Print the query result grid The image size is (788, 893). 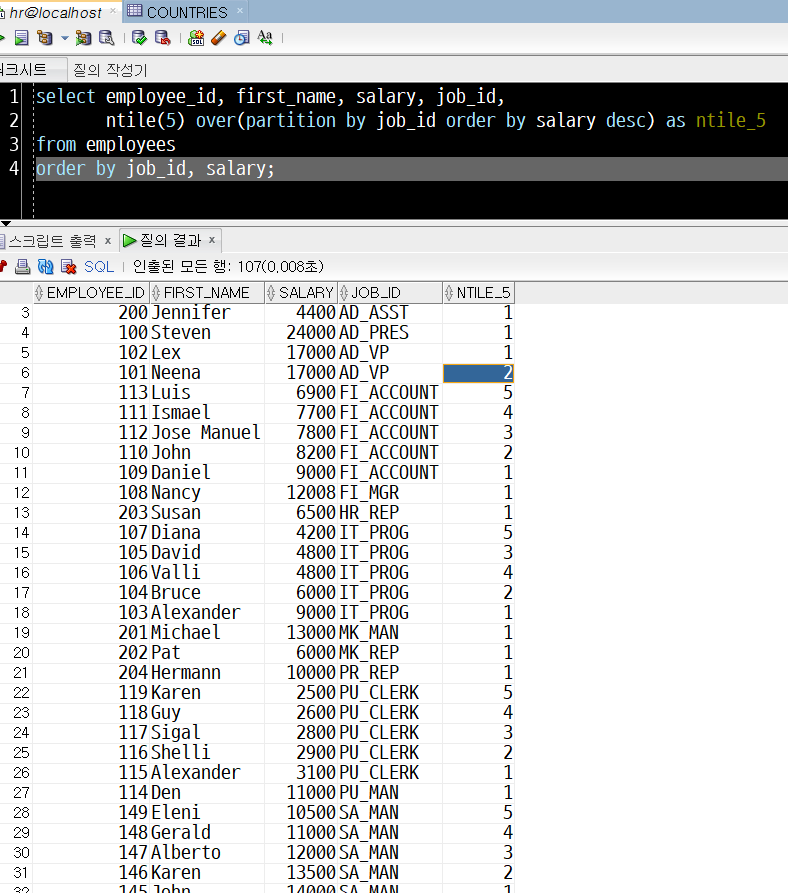(x=22, y=267)
